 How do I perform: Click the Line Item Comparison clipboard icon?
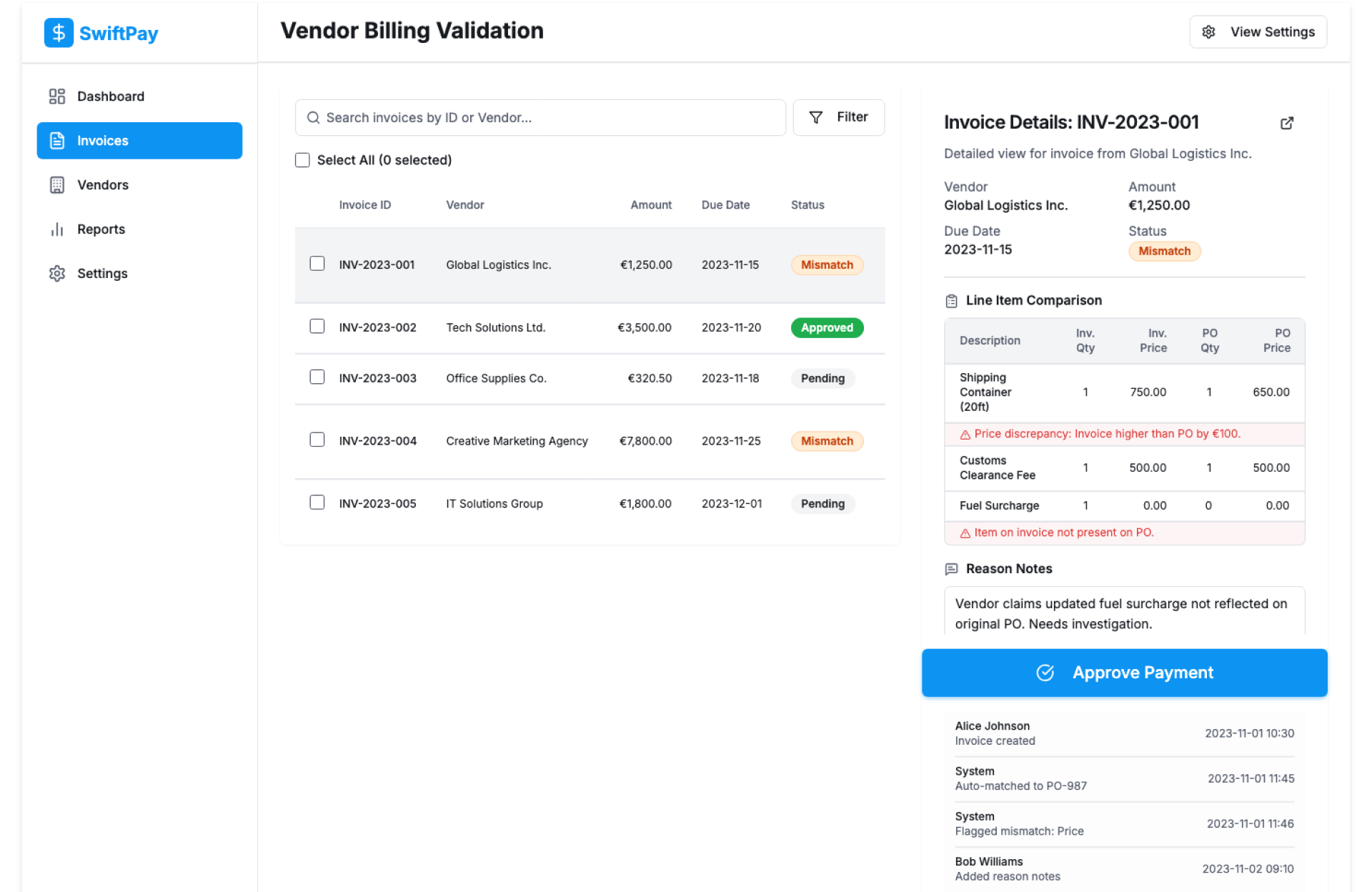(x=951, y=301)
